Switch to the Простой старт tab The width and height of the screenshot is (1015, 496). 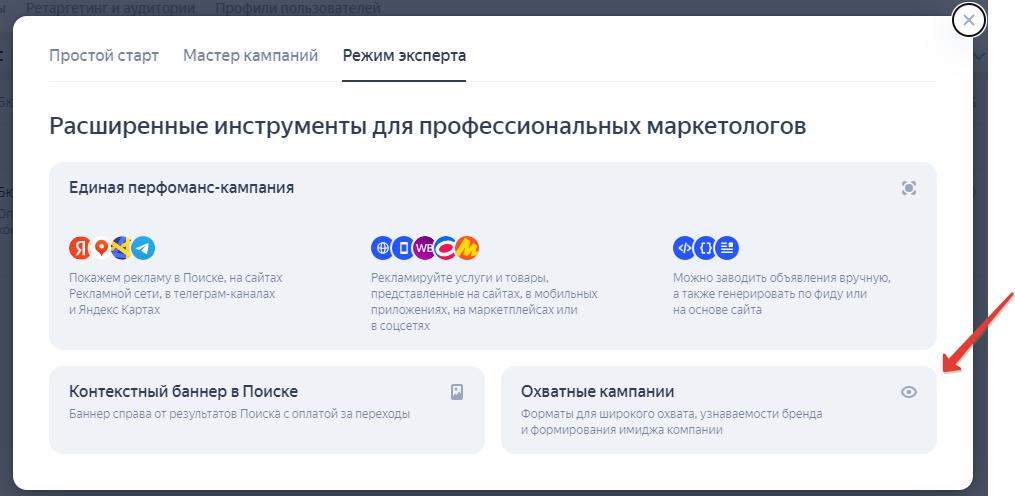coord(104,56)
